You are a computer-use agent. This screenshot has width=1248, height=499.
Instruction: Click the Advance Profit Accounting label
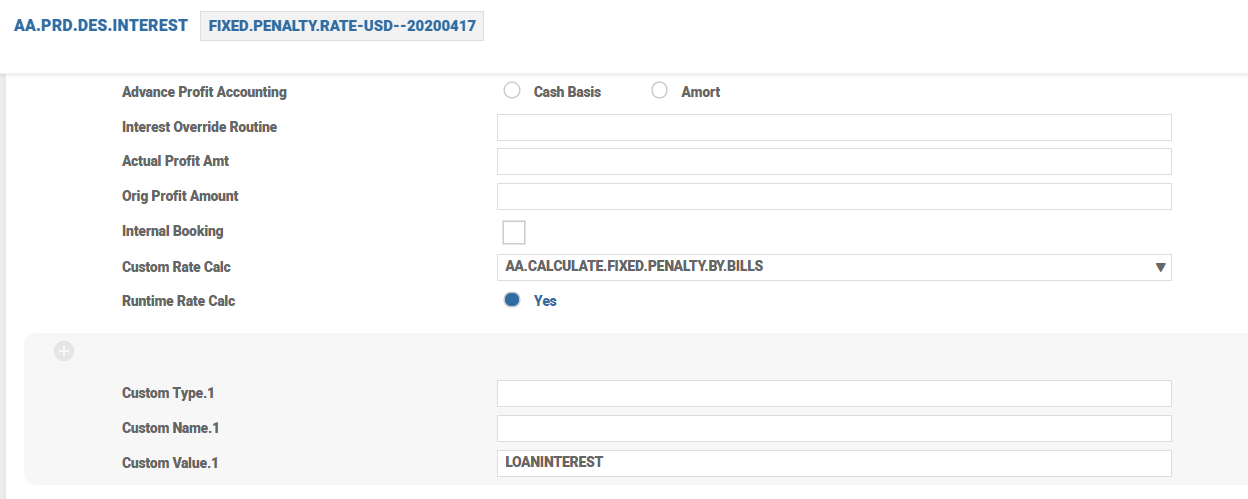point(204,92)
